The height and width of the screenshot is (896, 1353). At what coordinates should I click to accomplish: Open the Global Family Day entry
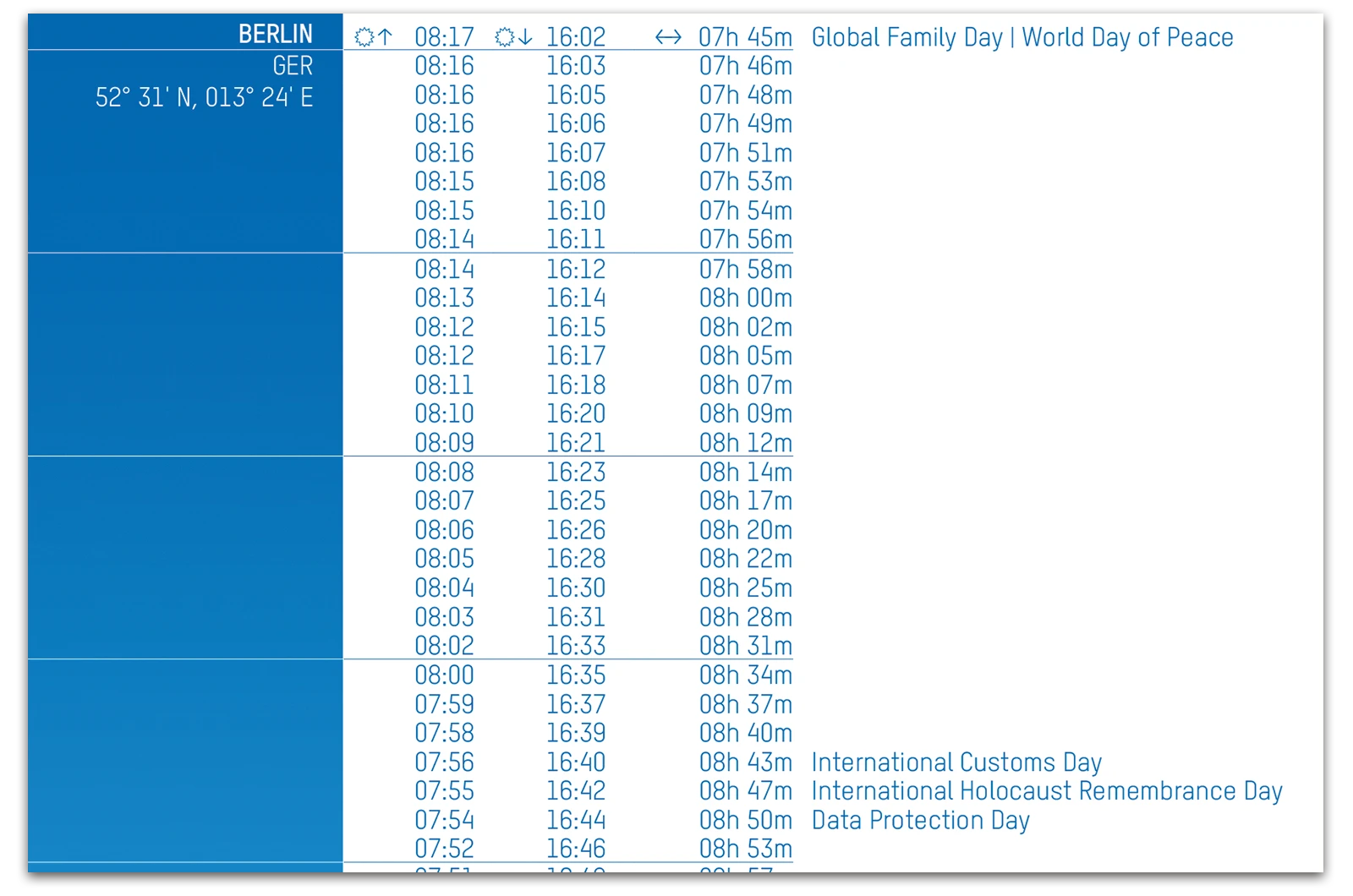pyautogui.click(x=907, y=37)
